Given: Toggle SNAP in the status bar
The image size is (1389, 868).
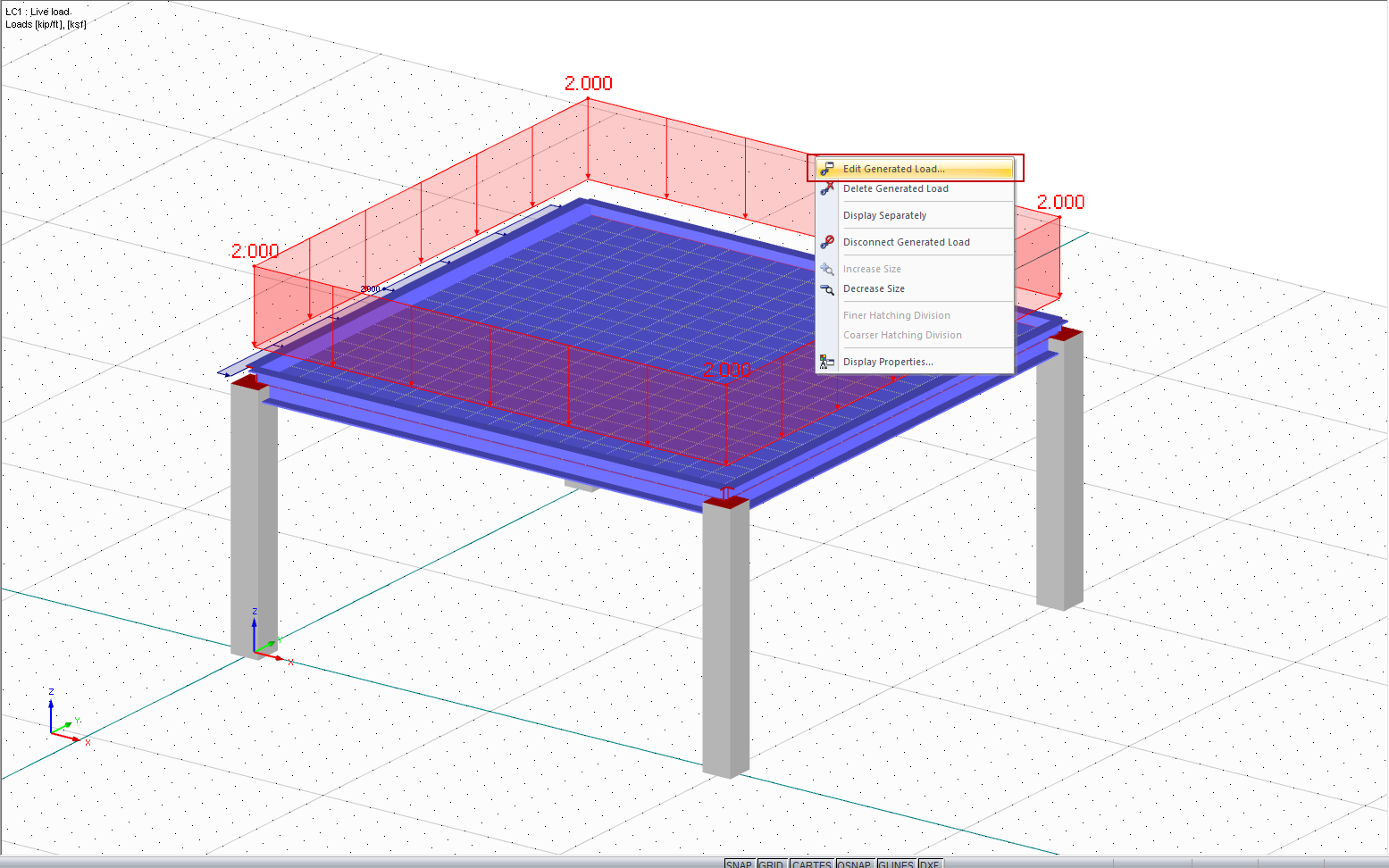Looking at the screenshot, I should point(739,864).
